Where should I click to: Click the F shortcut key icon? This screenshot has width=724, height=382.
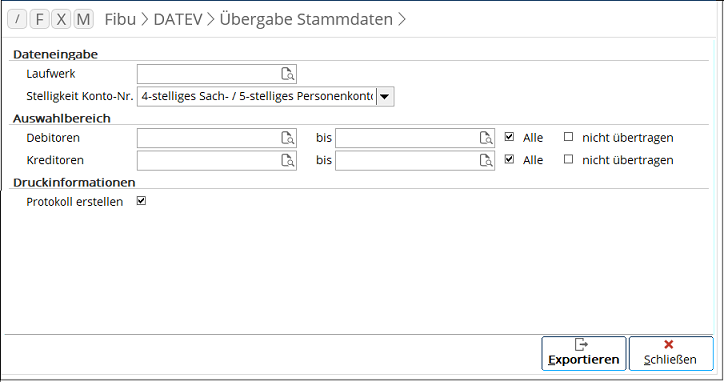coord(39,19)
